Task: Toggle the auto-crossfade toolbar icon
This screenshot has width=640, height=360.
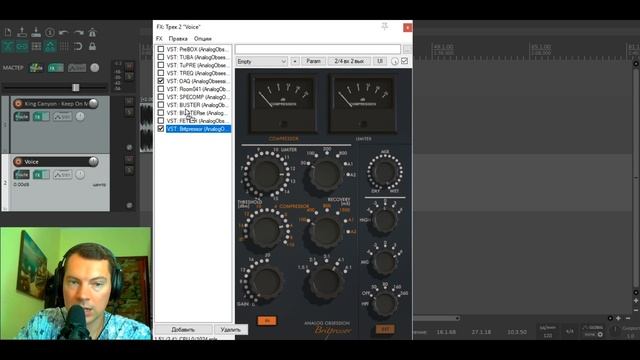Action: click(8, 46)
